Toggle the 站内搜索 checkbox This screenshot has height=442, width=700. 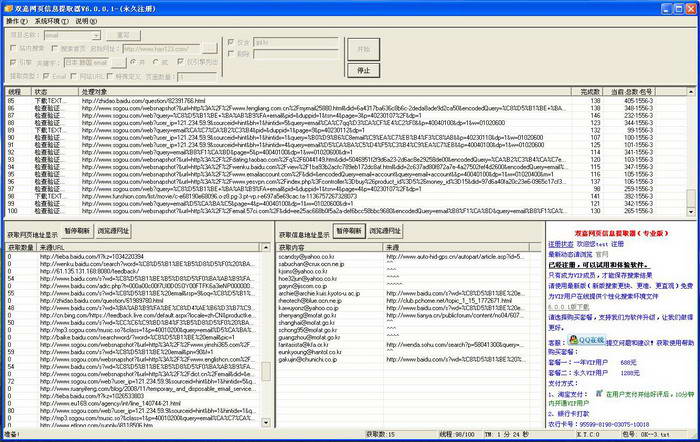click(13, 48)
